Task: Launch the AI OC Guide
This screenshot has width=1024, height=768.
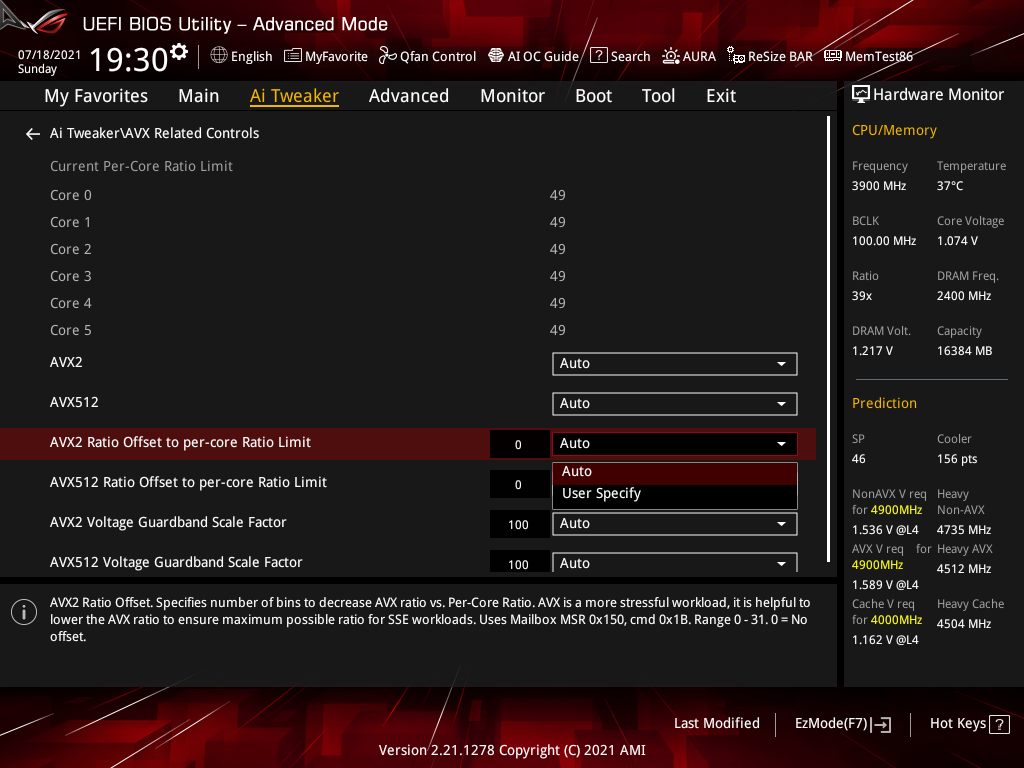Action: click(533, 56)
